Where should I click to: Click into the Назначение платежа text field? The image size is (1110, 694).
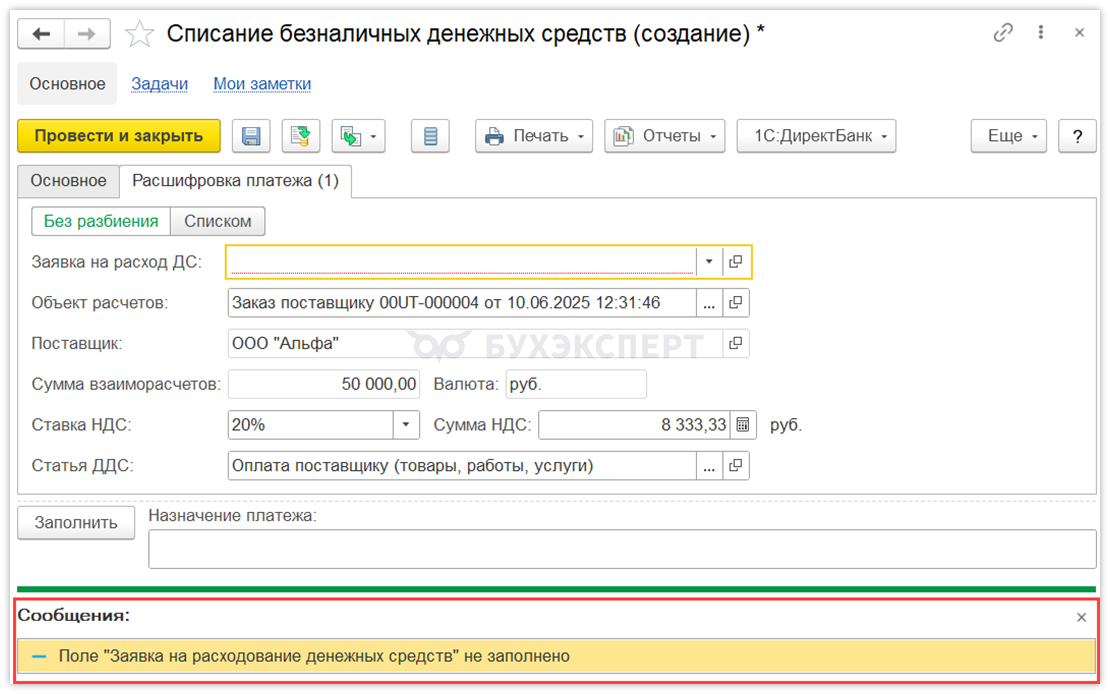coord(621,549)
